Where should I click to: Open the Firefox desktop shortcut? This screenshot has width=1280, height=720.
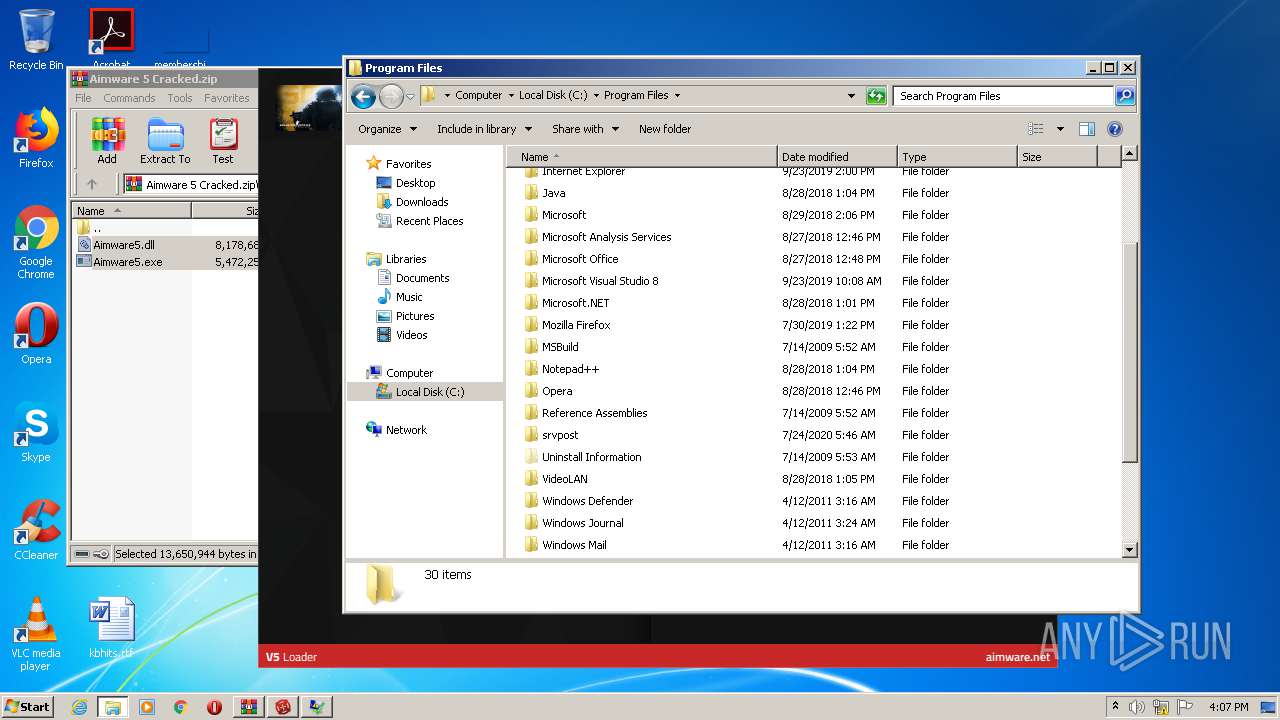click(36, 138)
